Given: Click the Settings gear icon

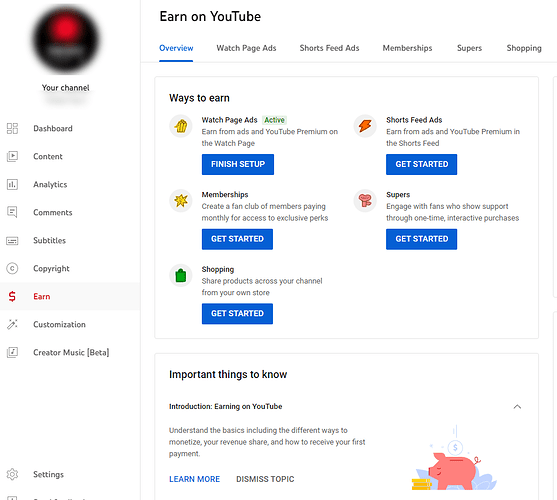Looking at the screenshot, I should pos(12,474).
